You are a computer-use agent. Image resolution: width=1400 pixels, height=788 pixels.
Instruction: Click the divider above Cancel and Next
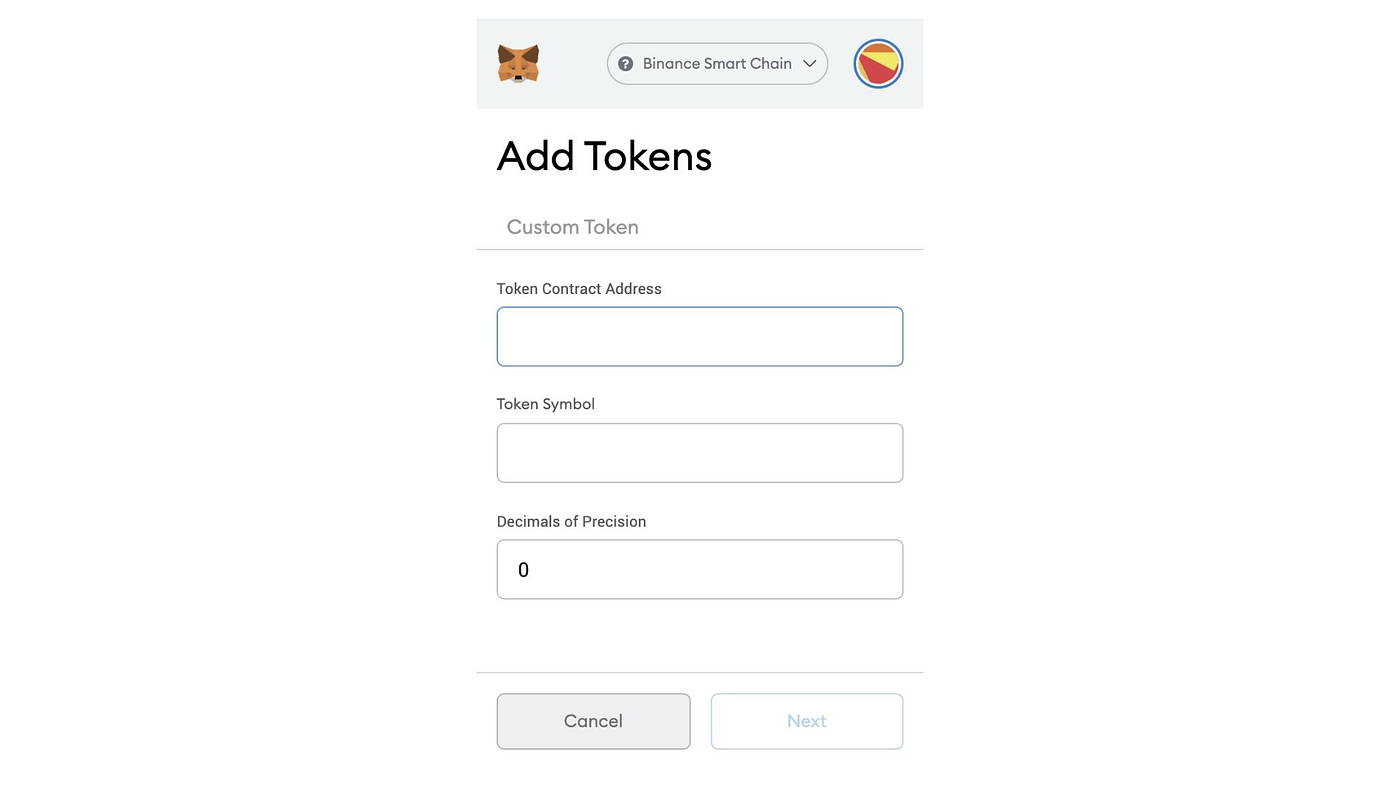699,672
